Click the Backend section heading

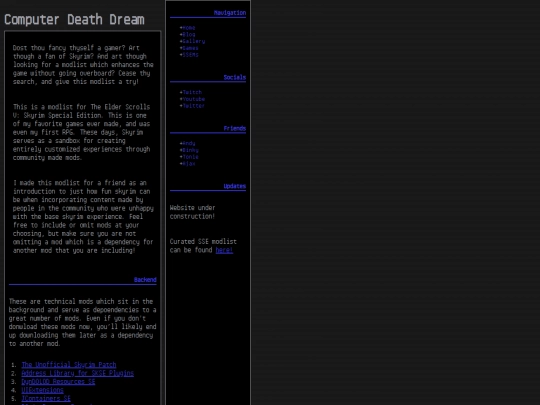pos(145,280)
